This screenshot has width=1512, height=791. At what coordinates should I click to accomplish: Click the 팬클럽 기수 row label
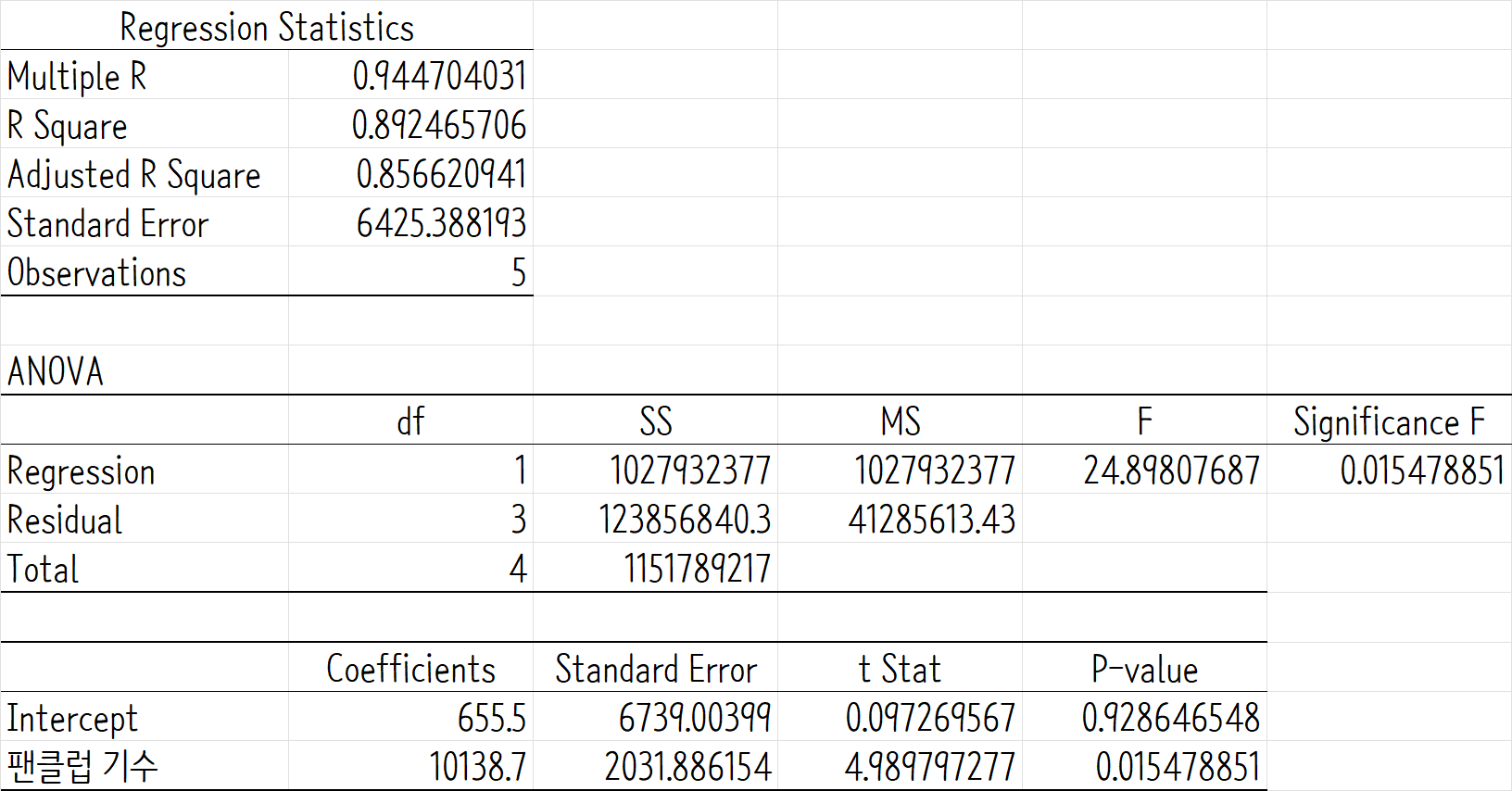(x=82, y=766)
